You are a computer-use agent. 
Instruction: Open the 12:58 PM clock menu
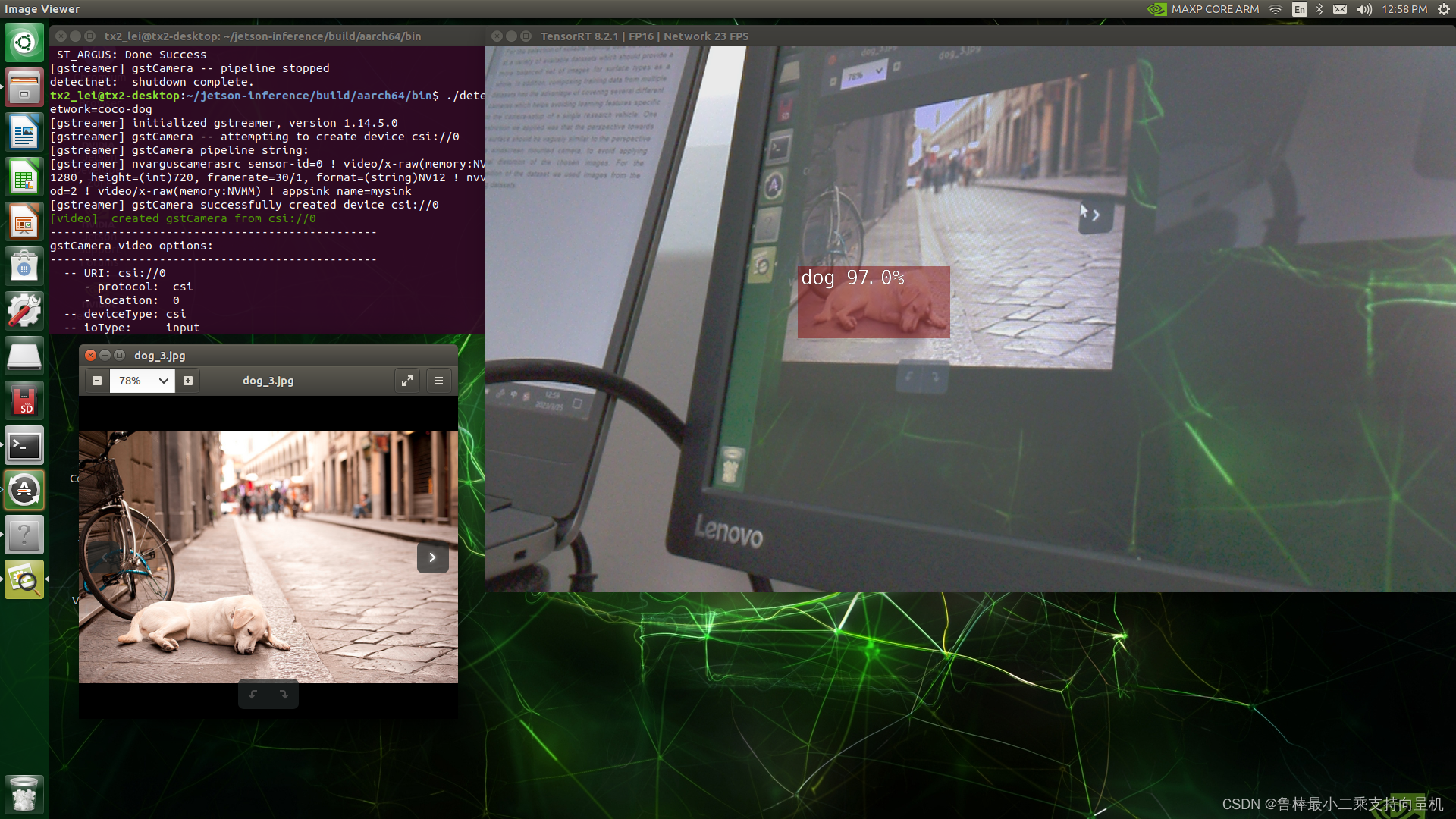pyautogui.click(x=1404, y=9)
